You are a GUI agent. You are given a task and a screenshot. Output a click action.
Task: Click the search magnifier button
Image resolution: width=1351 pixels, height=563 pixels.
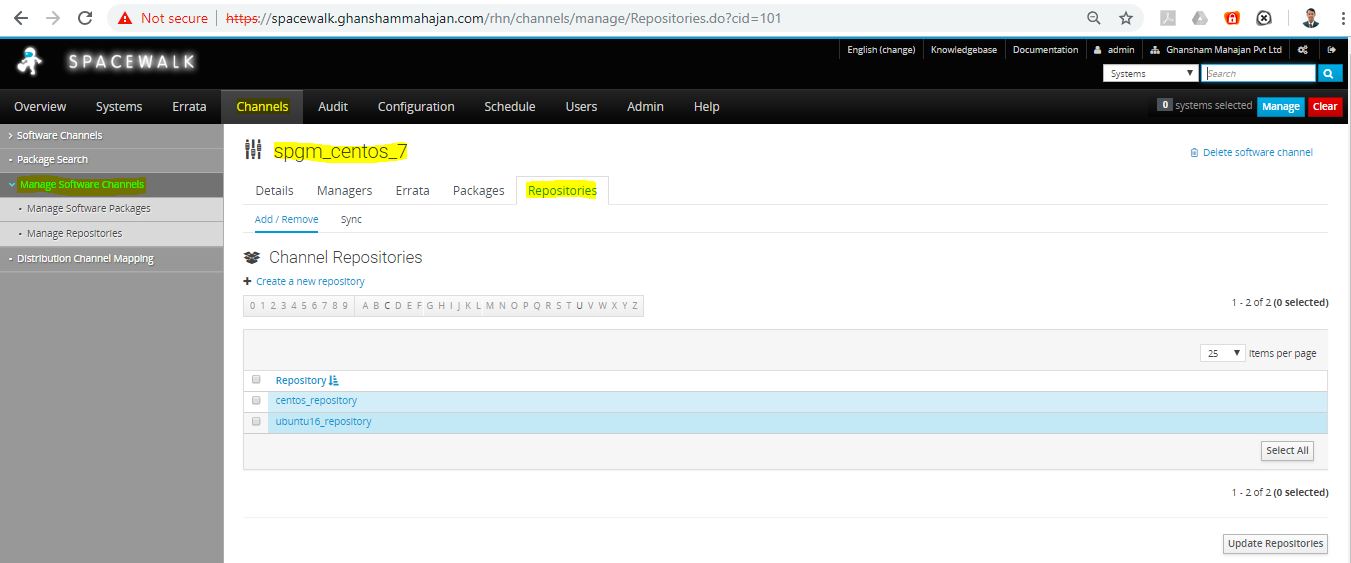1329,73
